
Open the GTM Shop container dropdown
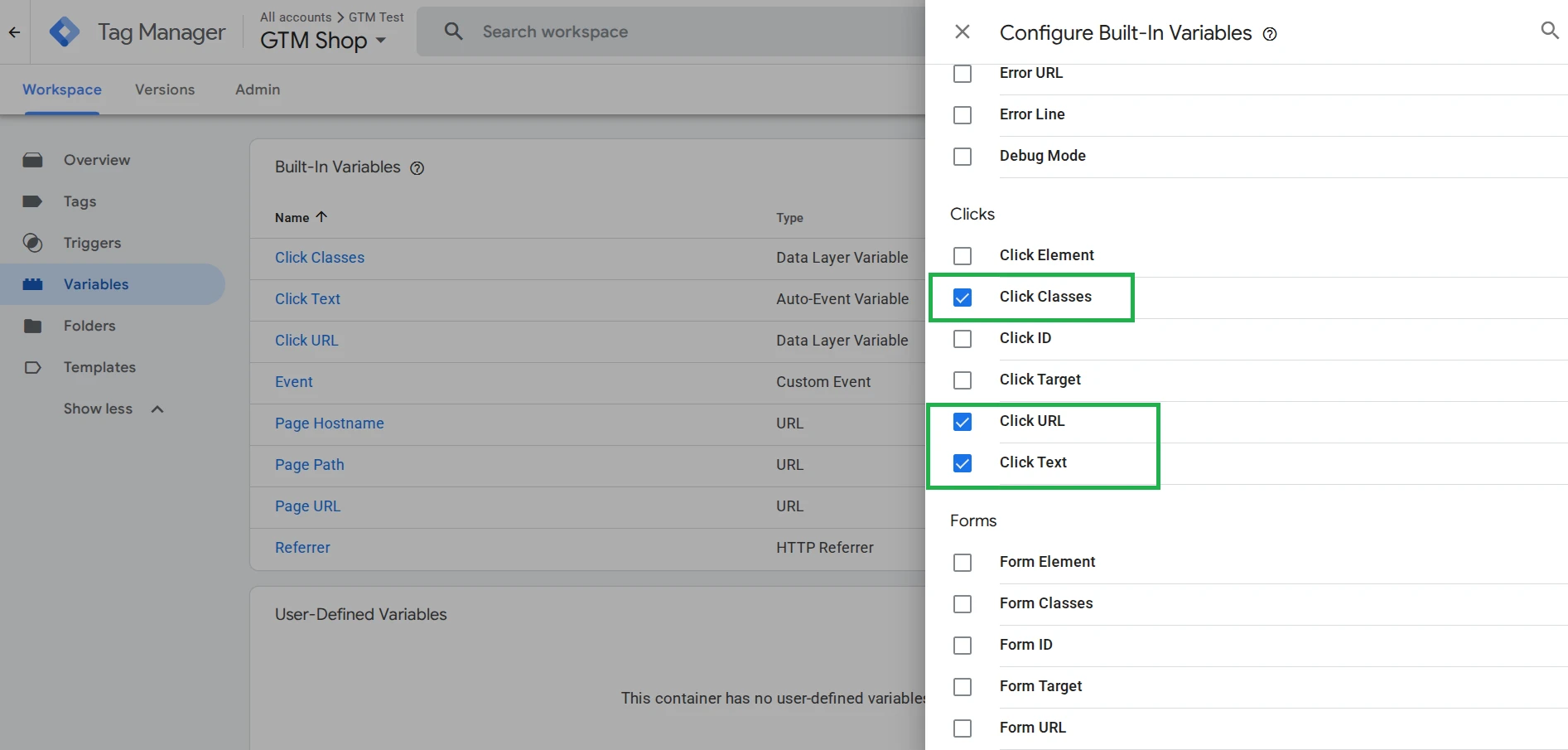323,41
